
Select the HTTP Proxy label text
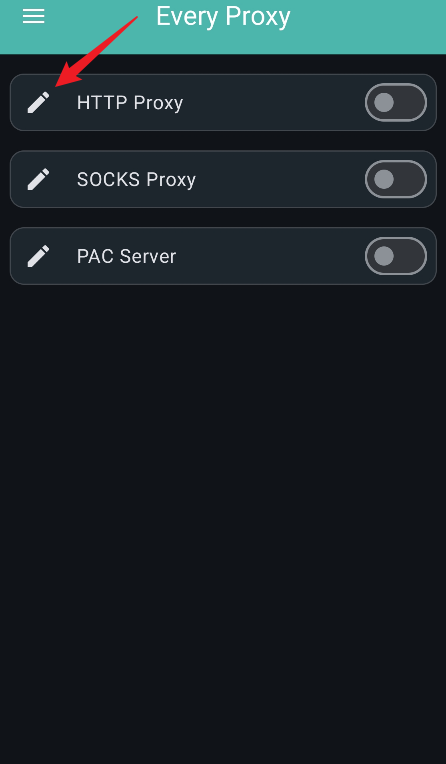130,103
